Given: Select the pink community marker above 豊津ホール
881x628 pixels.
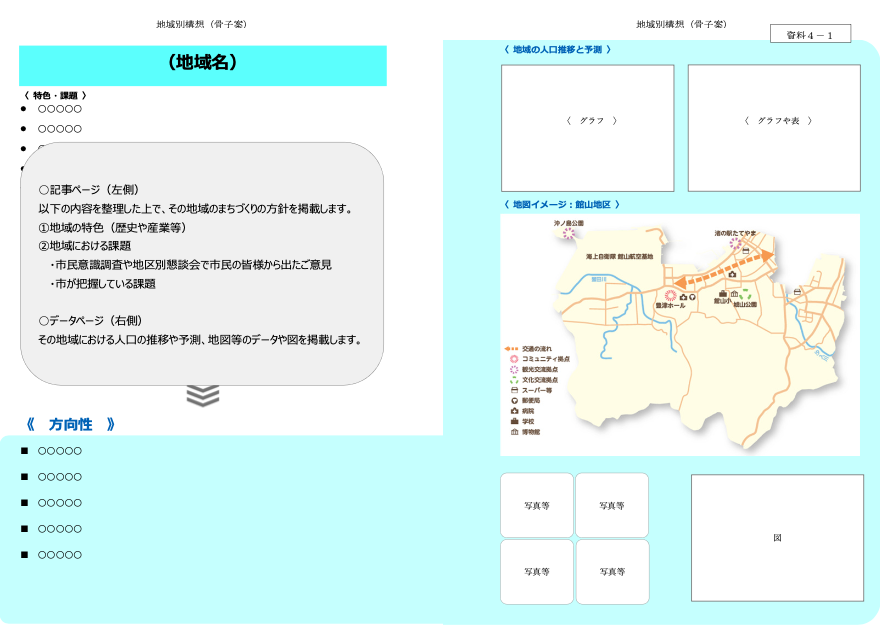Looking at the screenshot, I should (x=670, y=295).
